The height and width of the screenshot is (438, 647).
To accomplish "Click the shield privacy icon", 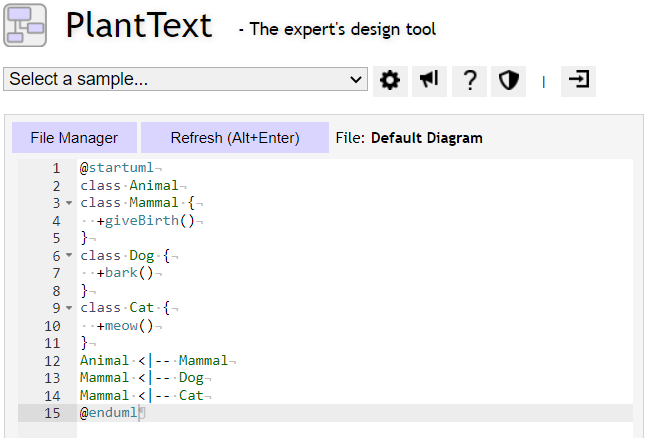I will click(508, 80).
